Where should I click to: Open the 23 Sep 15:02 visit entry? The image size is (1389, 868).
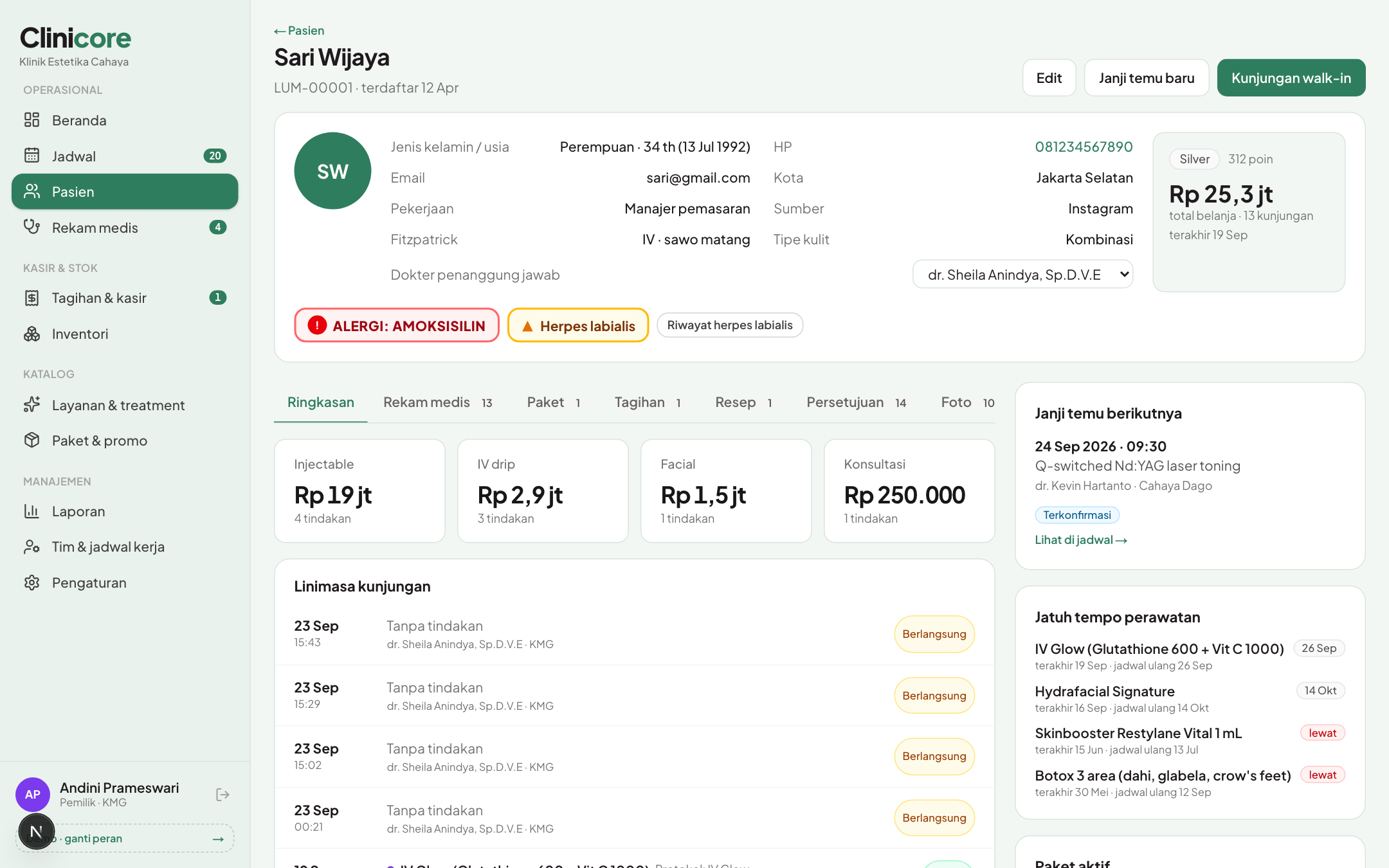point(635,757)
